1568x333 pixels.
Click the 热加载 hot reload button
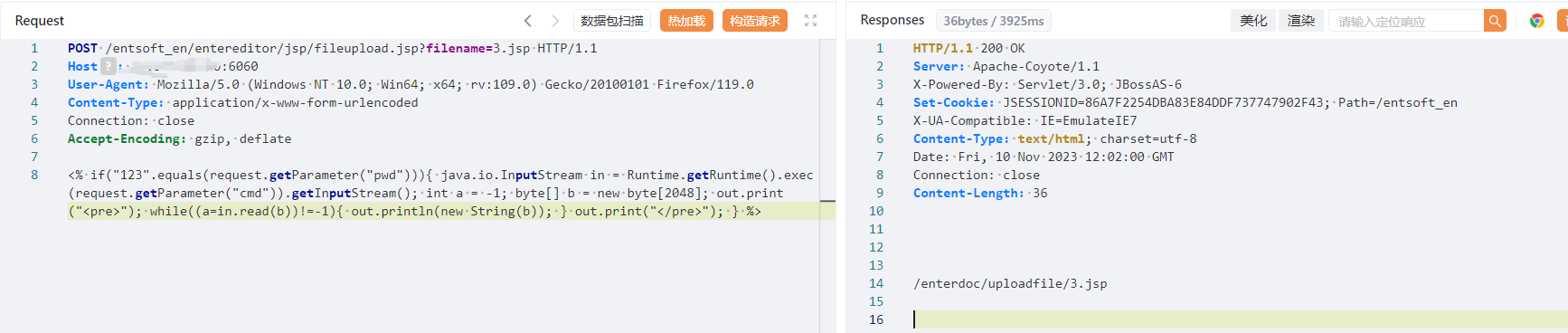coord(686,21)
